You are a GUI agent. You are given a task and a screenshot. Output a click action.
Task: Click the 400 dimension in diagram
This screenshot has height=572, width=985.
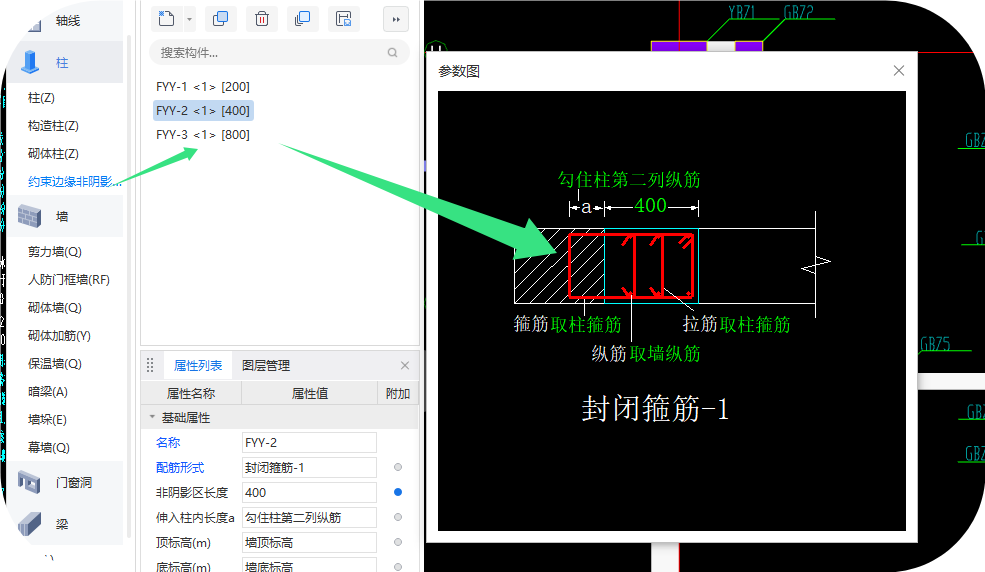pyautogui.click(x=650, y=205)
